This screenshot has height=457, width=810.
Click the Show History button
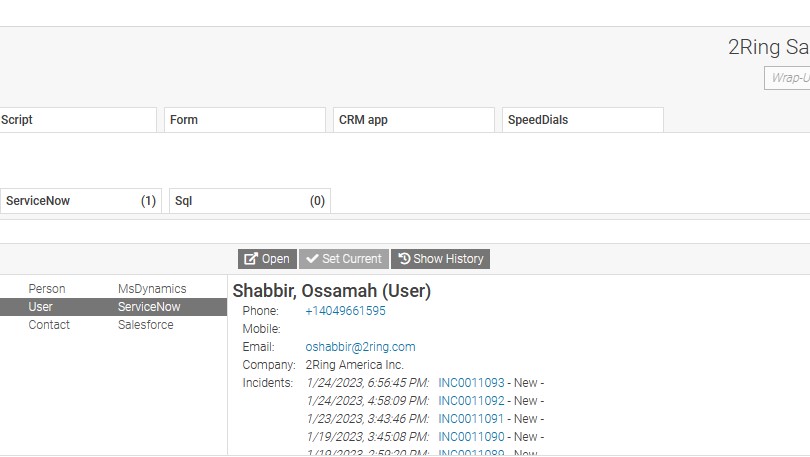[x=441, y=259]
